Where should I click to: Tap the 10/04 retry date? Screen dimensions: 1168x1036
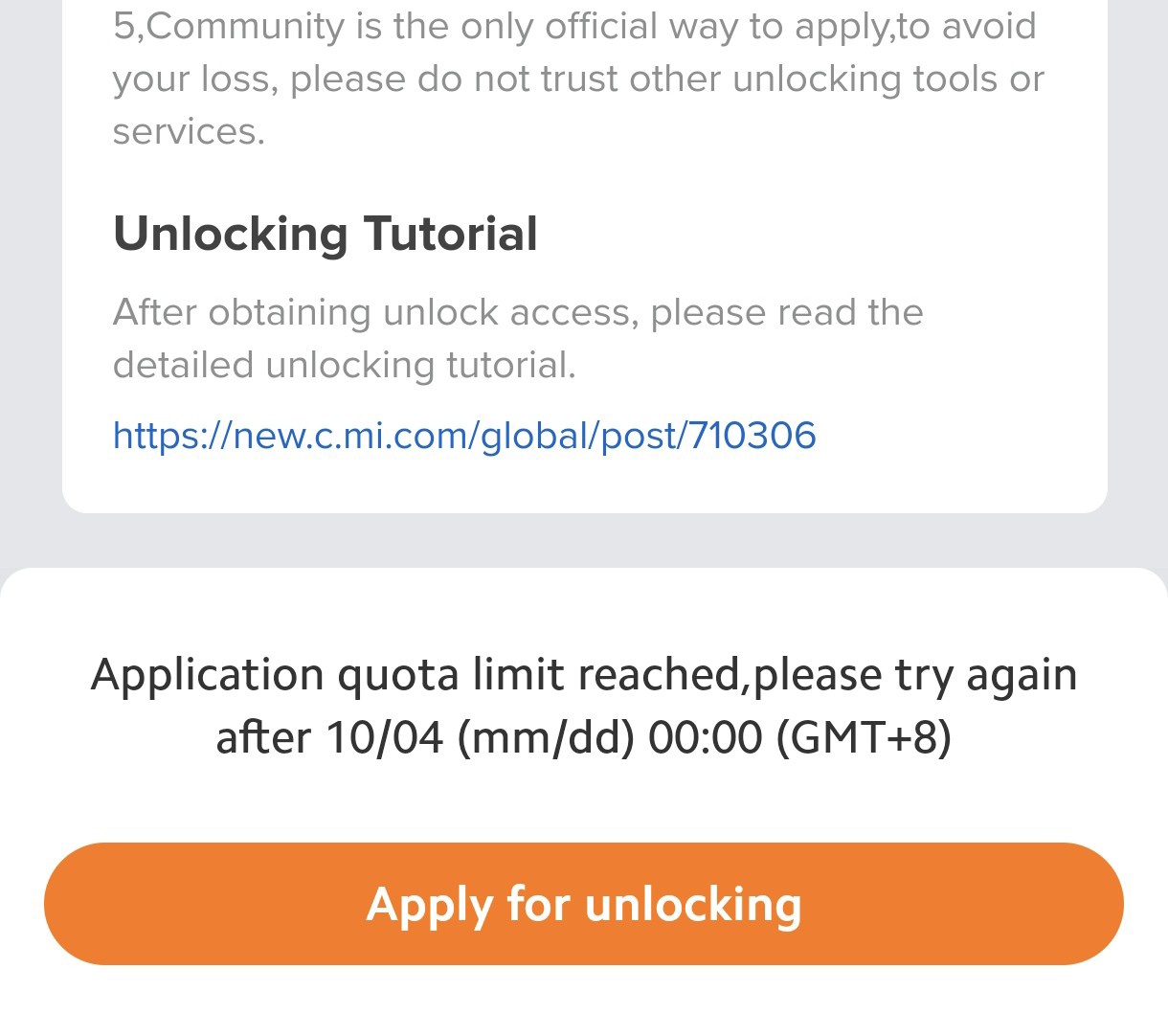coord(385,738)
